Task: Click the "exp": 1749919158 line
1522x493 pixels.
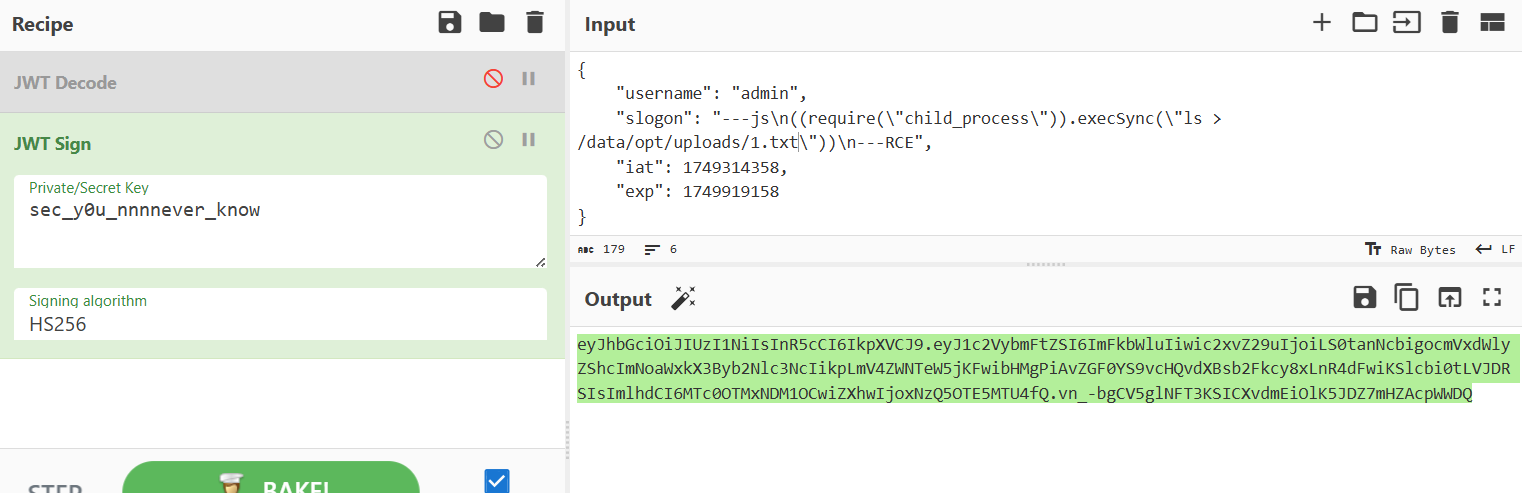Action: pyautogui.click(x=698, y=191)
